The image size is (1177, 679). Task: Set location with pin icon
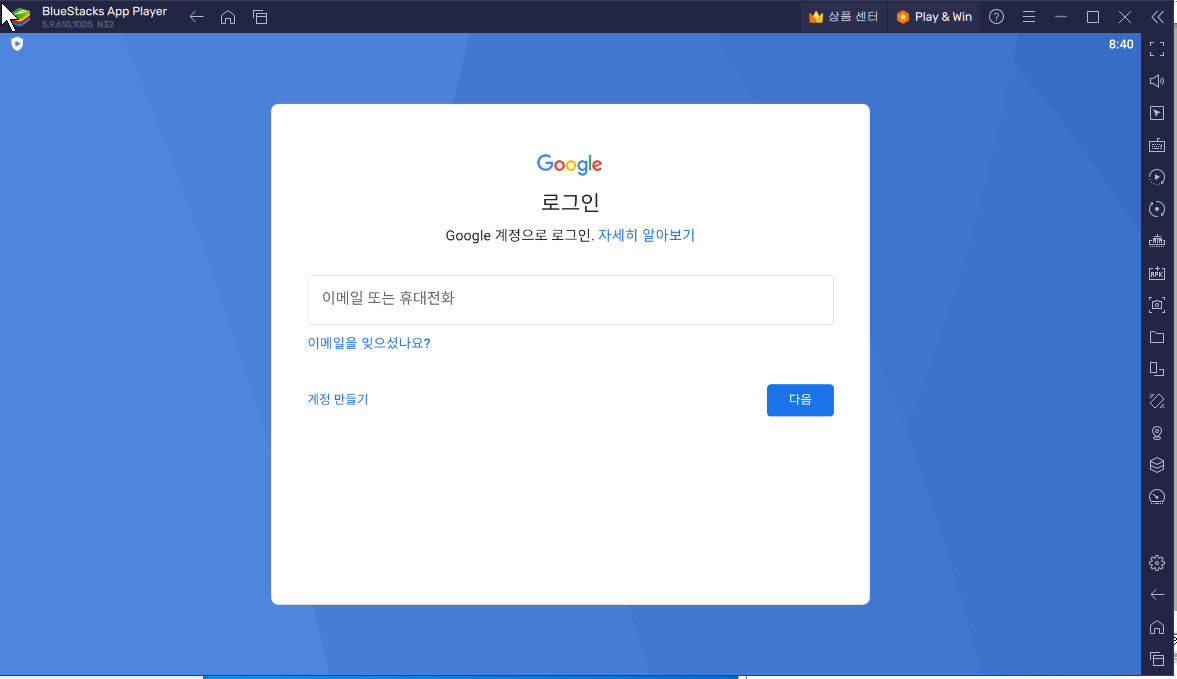1157,433
